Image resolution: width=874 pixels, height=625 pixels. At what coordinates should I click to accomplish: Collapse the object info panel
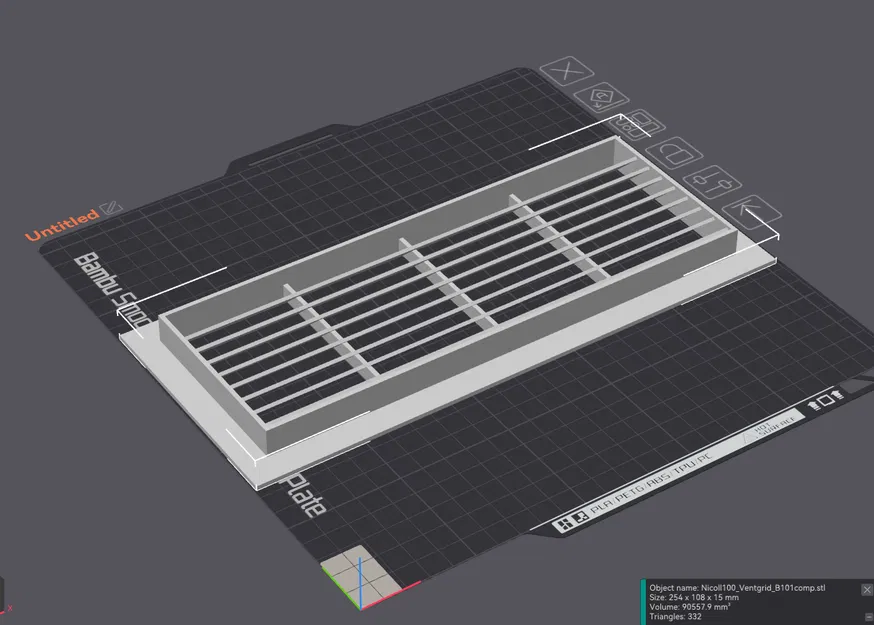pyautogui.click(x=868, y=617)
